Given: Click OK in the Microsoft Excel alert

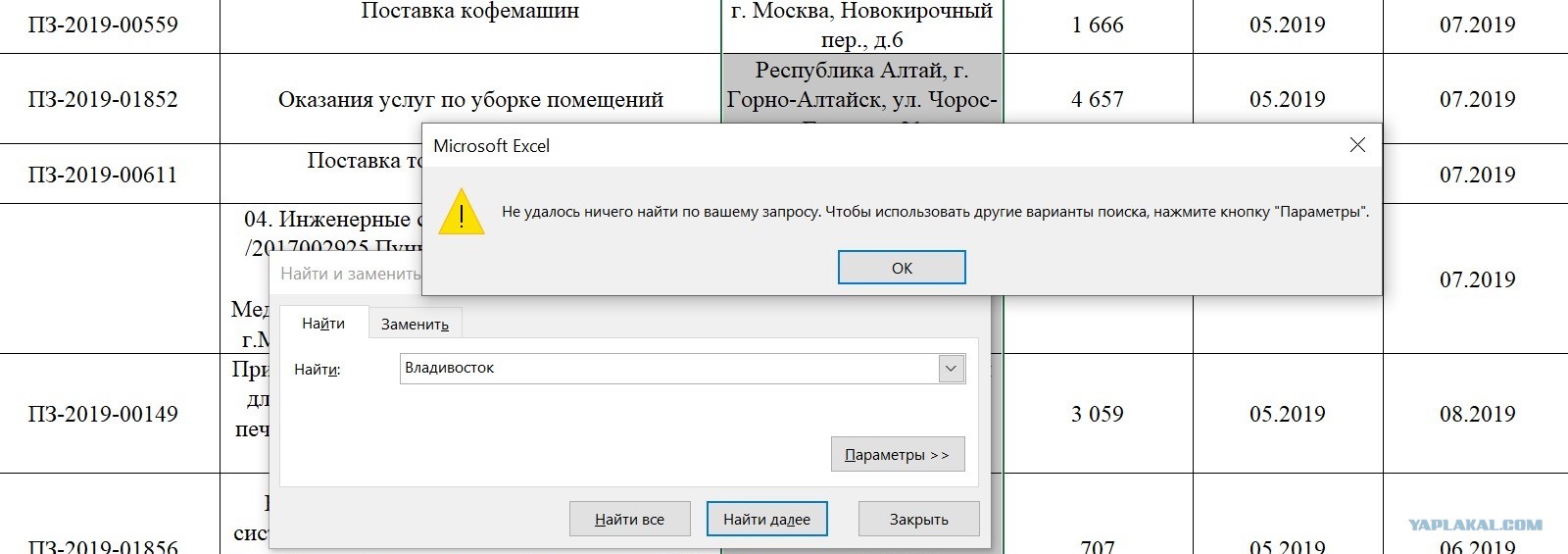Looking at the screenshot, I should pyautogui.click(x=902, y=268).
